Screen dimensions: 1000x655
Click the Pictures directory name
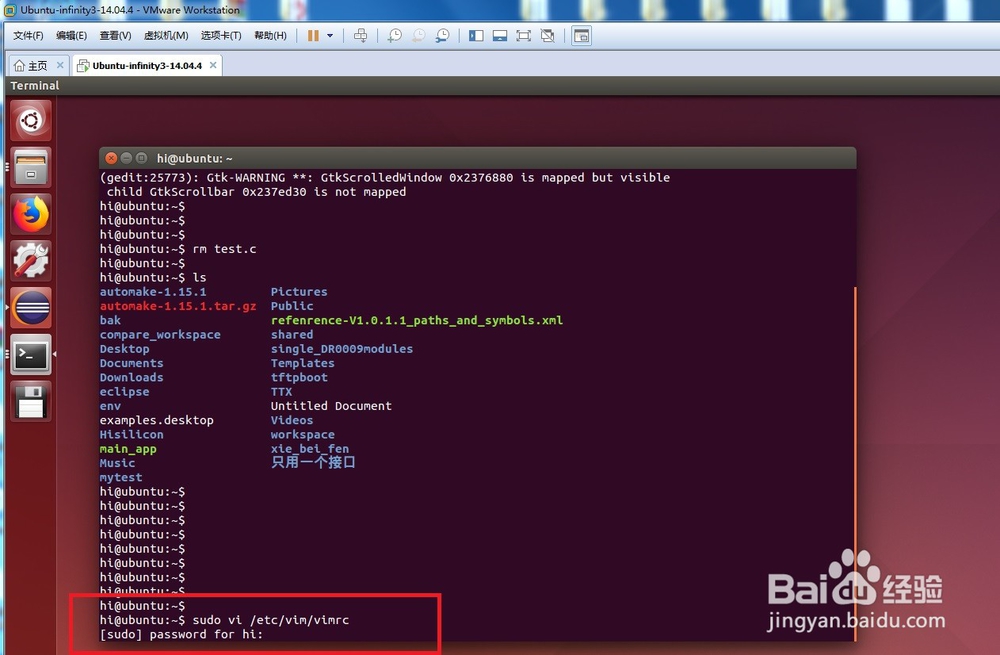click(x=298, y=291)
